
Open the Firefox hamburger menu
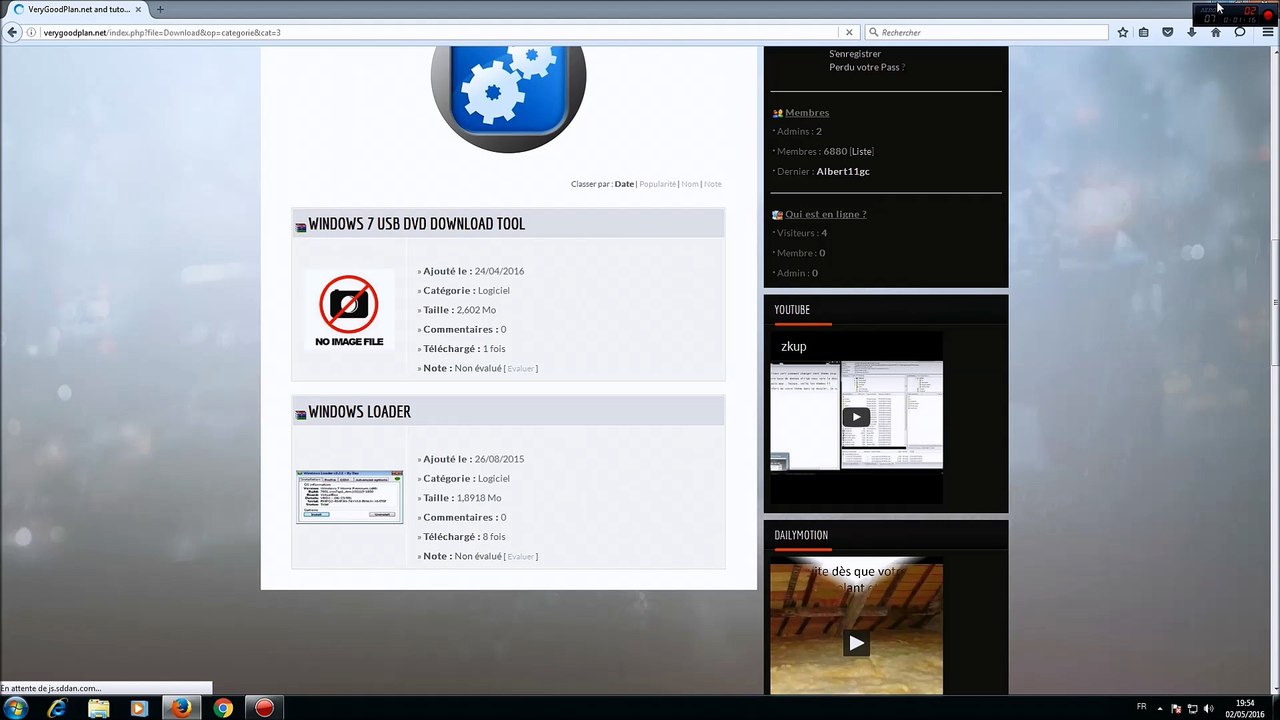(x=1266, y=32)
